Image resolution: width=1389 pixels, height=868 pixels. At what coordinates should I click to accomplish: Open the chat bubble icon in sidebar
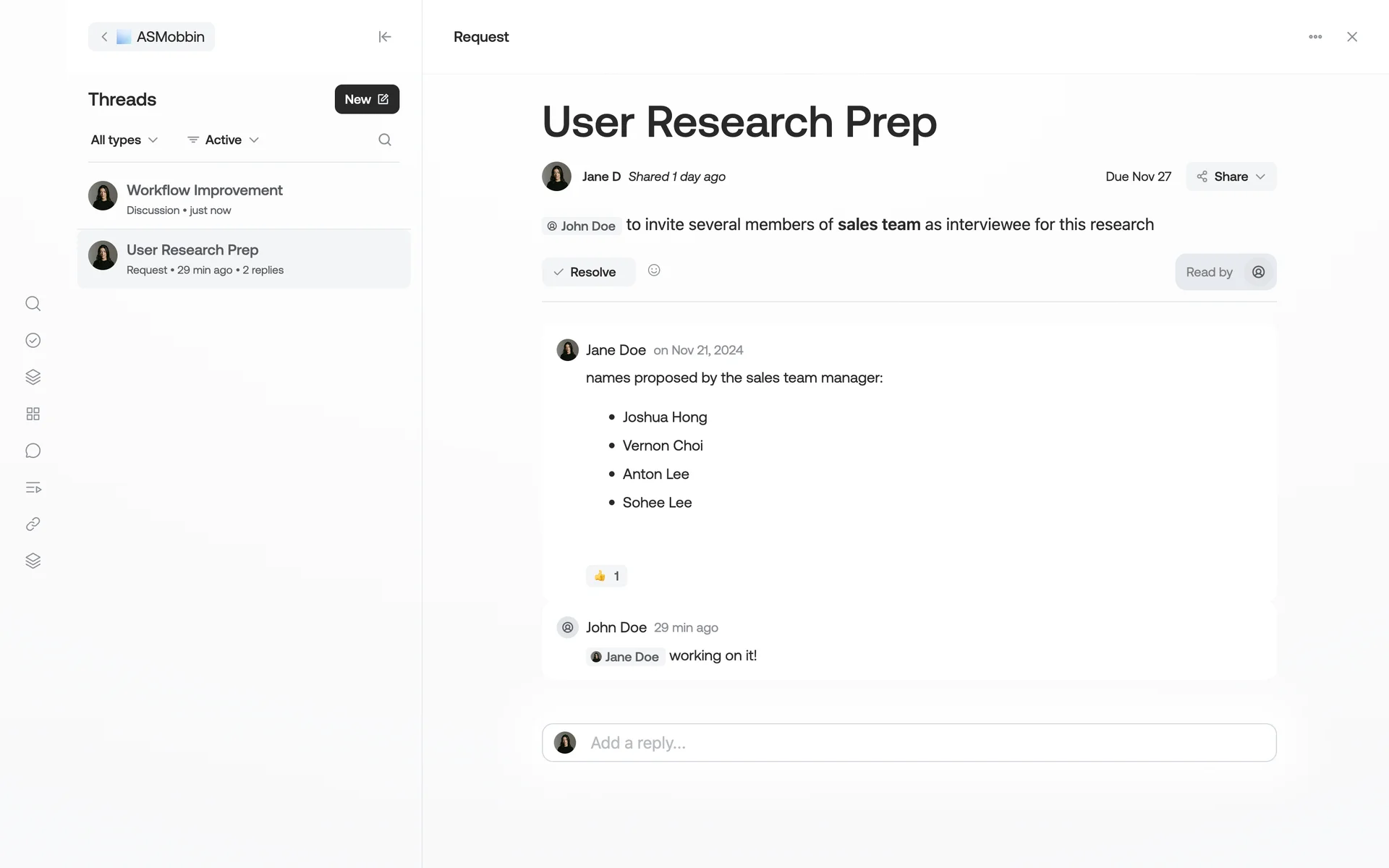pos(33,451)
